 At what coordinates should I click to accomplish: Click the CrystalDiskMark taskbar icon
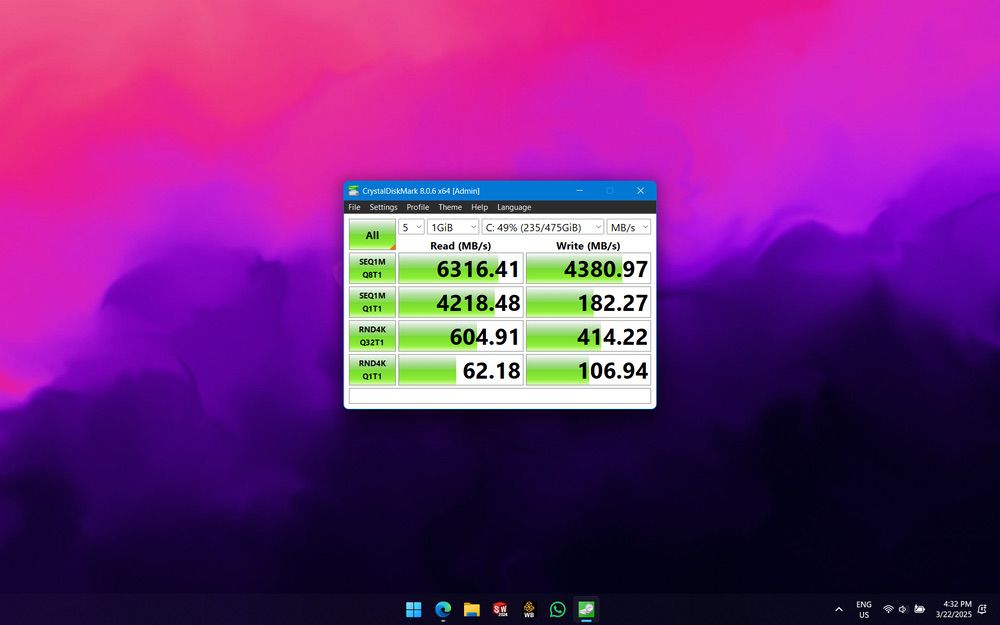[x=586, y=609]
